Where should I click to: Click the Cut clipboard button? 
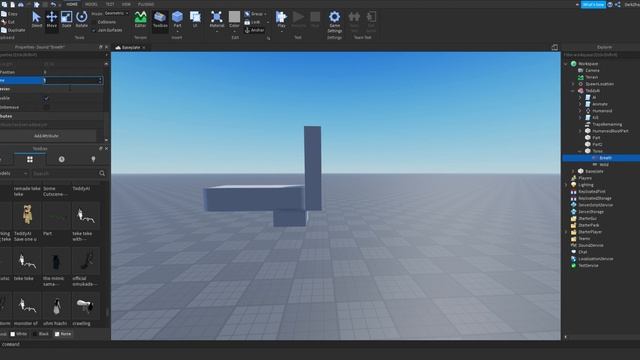[x=8, y=22]
